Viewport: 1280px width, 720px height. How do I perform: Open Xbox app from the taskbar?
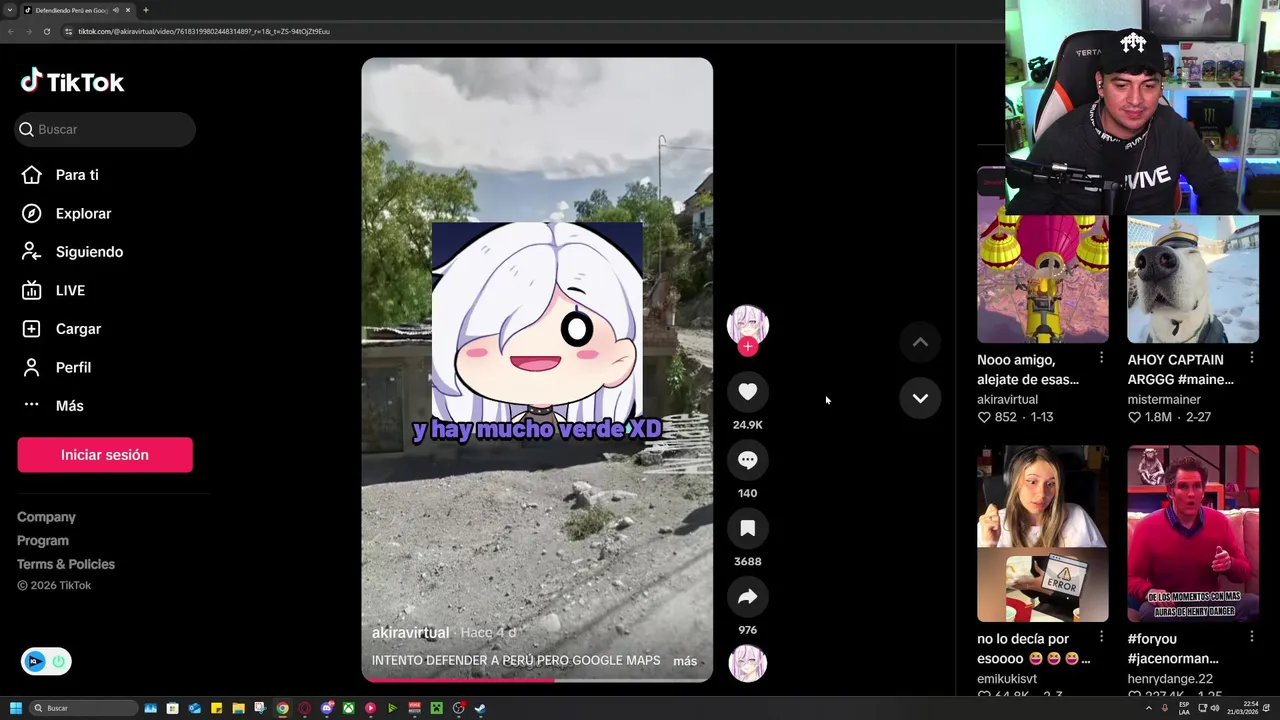(x=348, y=708)
